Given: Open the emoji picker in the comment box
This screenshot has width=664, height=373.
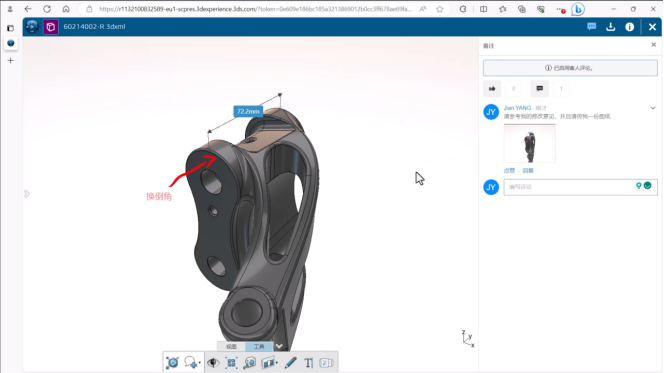Looking at the screenshot, I should (647, 185).
